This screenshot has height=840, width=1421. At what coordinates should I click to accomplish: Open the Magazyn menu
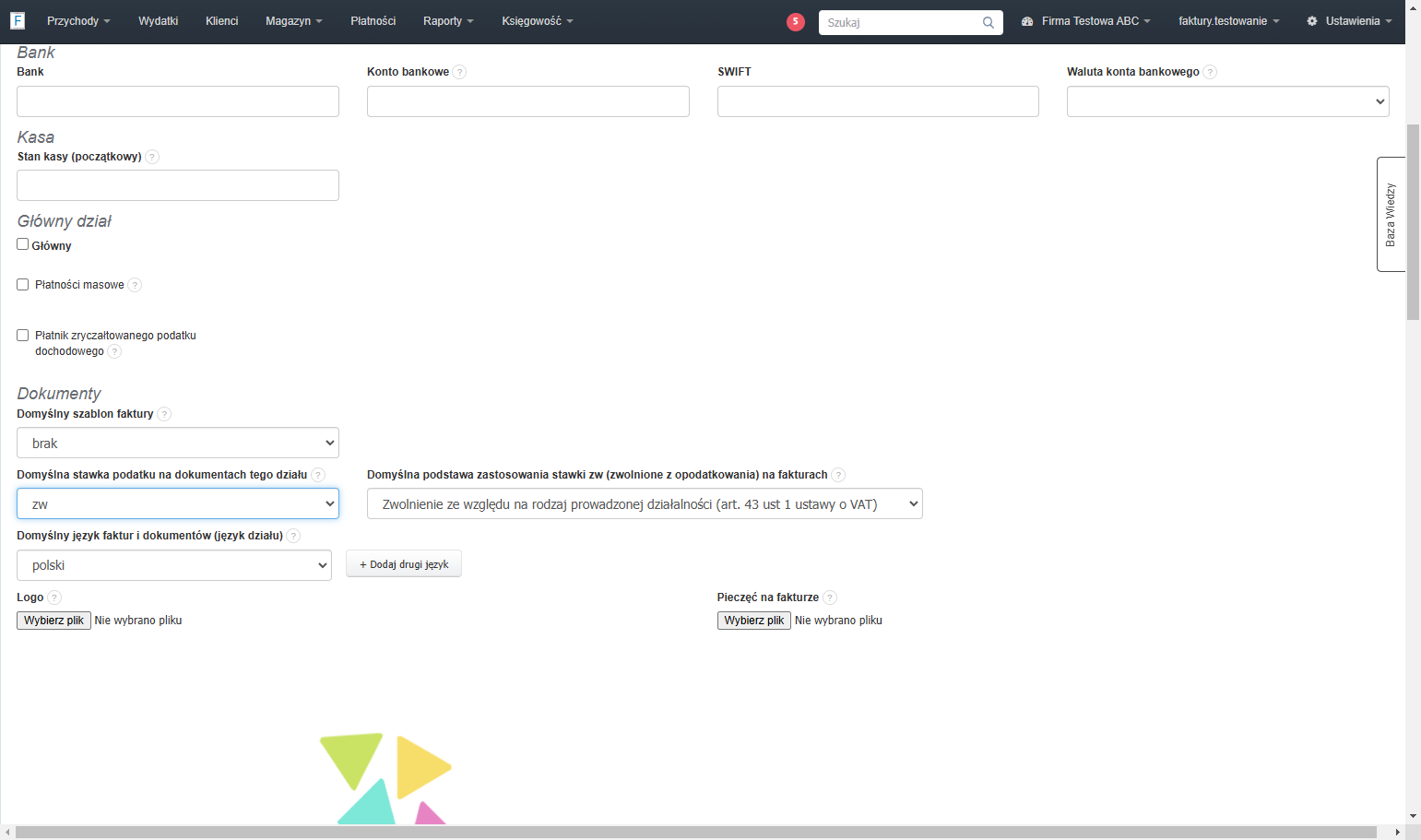(294, 21)
